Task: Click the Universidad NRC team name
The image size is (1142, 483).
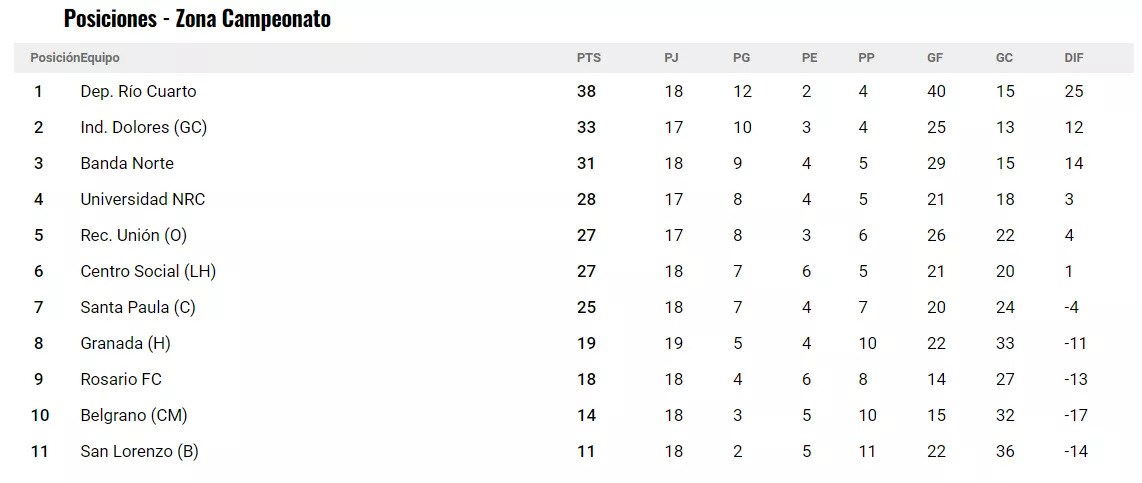Action: pyautogui.click(x=142, y=199)
